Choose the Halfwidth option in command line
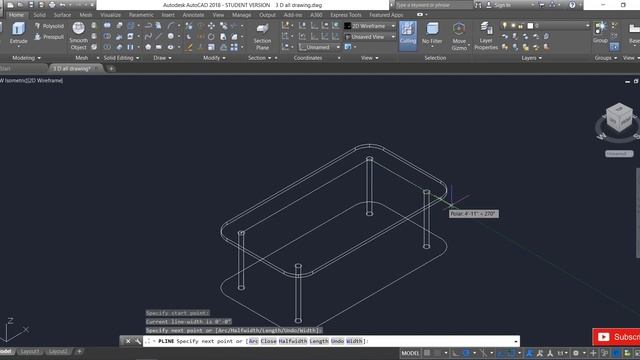Viewport: 640px width, 360px height. [x=293, y=341]
